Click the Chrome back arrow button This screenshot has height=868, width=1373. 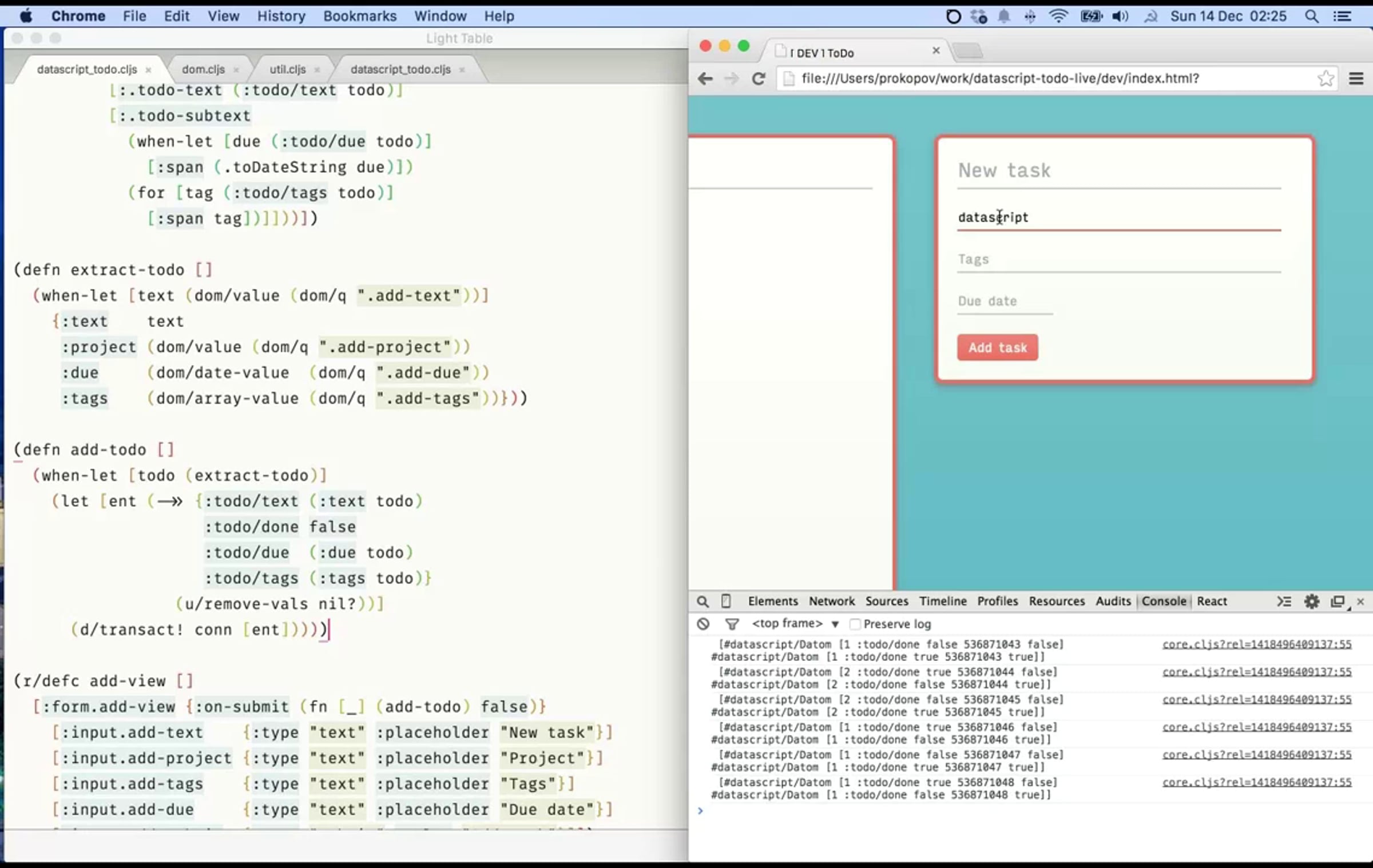click(705, 78)
